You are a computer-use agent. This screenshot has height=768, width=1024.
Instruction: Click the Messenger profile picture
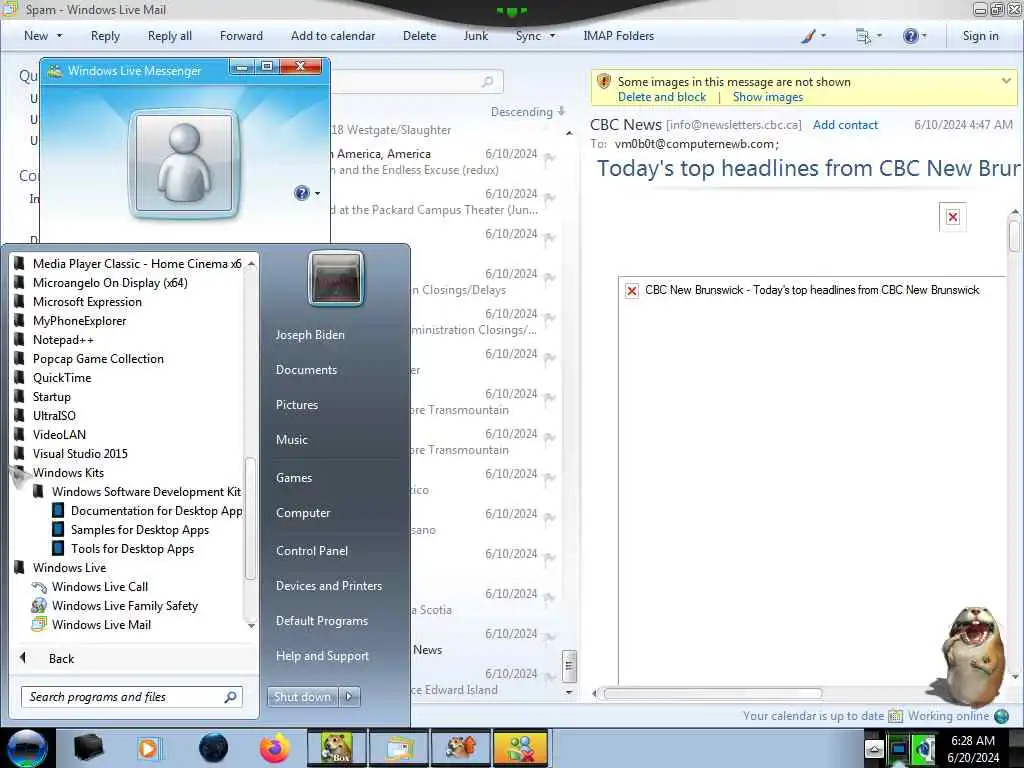pyautogui.click(x=184, y=163)
